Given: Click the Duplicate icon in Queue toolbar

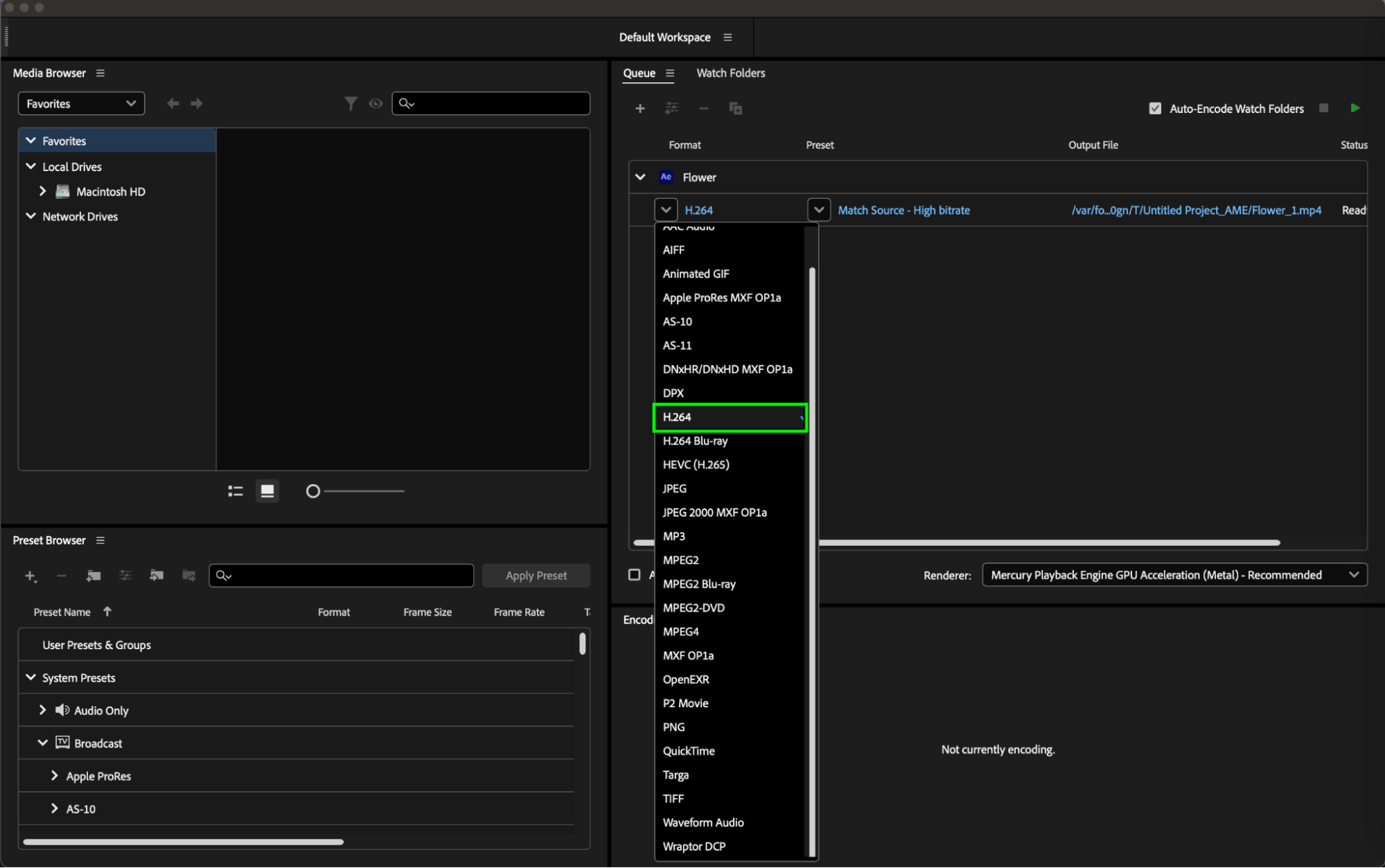Looking at the screenshot, I should tap(735, 109).
